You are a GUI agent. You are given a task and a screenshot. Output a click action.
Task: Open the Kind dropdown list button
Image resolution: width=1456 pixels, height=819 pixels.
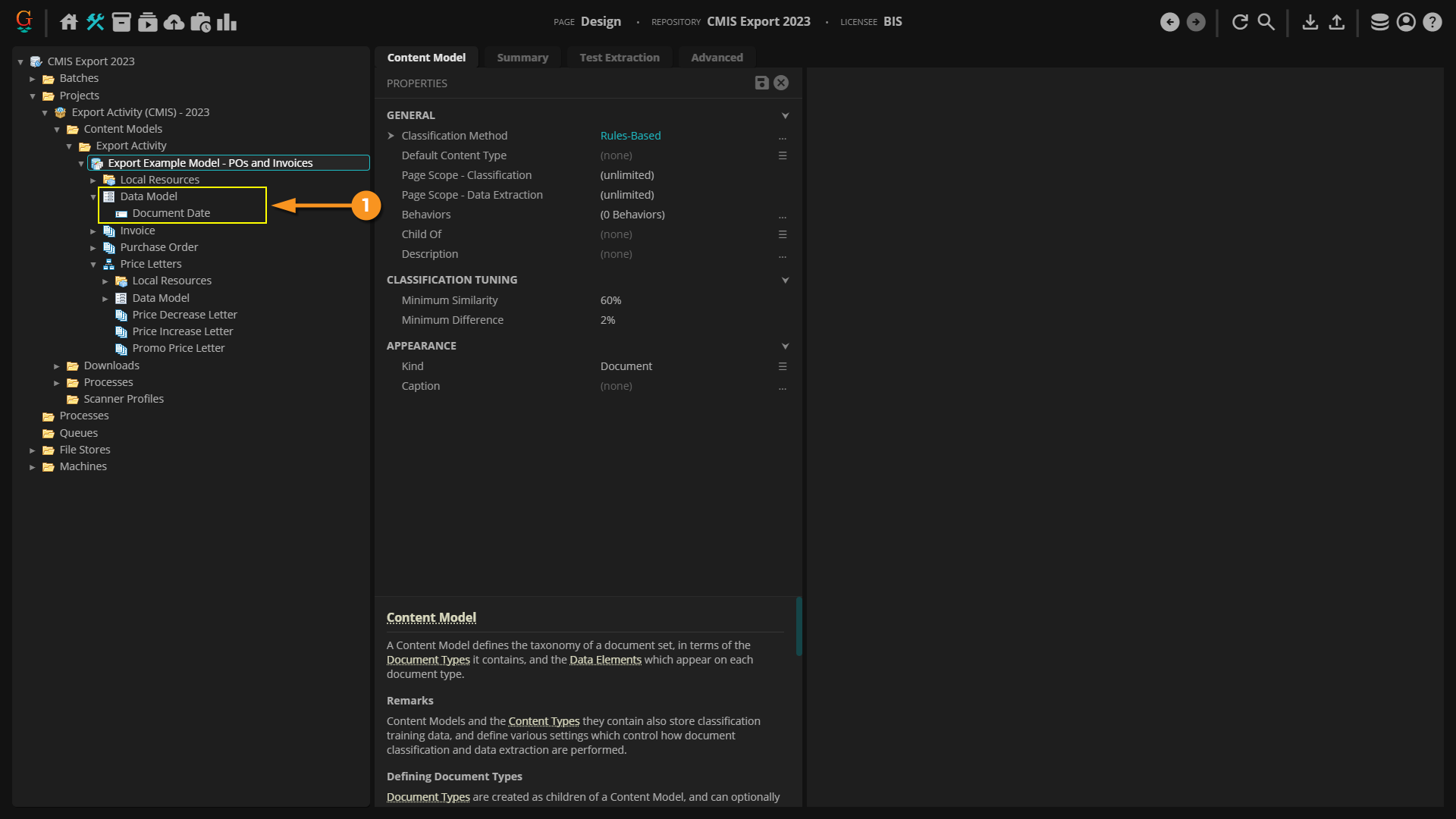[x=782, y=366]
